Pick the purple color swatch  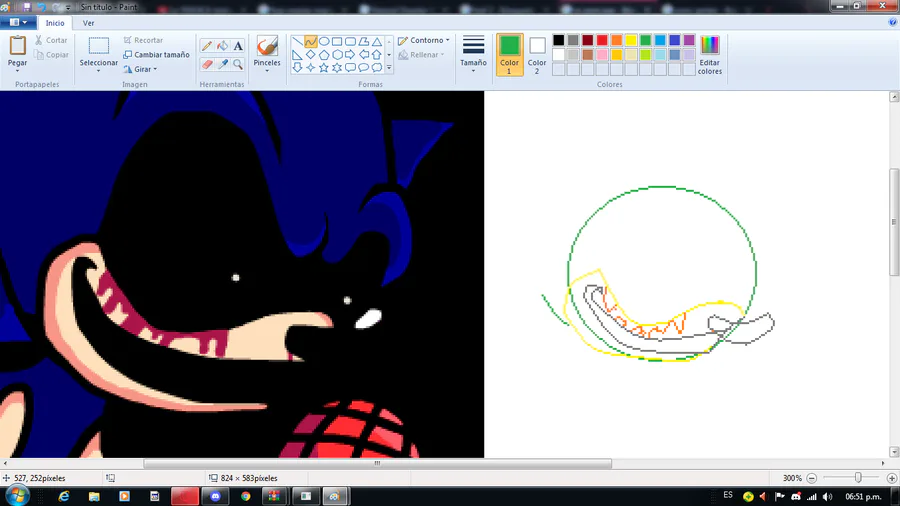pyautogui.click(x=689, y=40)
